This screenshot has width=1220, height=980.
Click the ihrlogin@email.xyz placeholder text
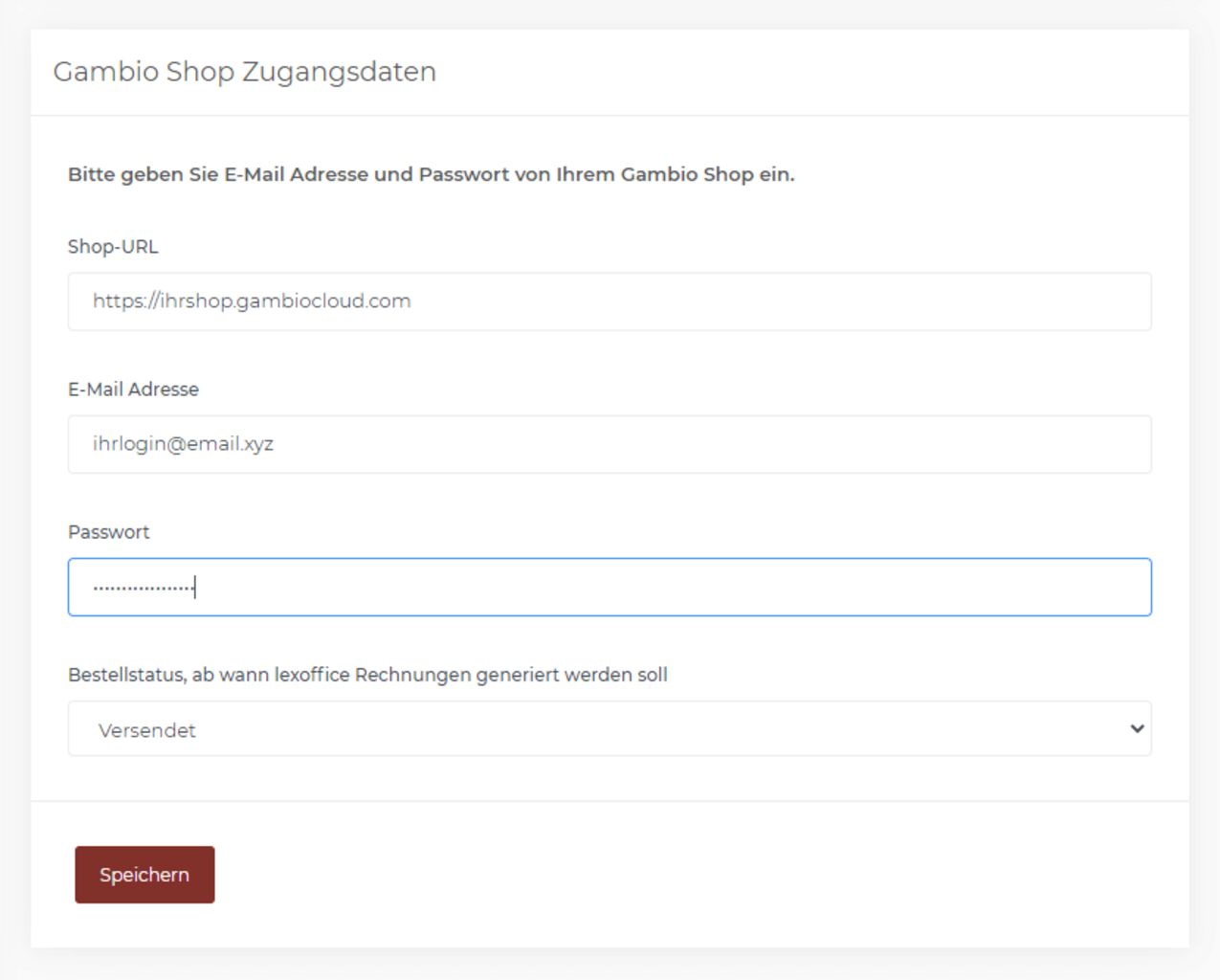coord(183,444)
